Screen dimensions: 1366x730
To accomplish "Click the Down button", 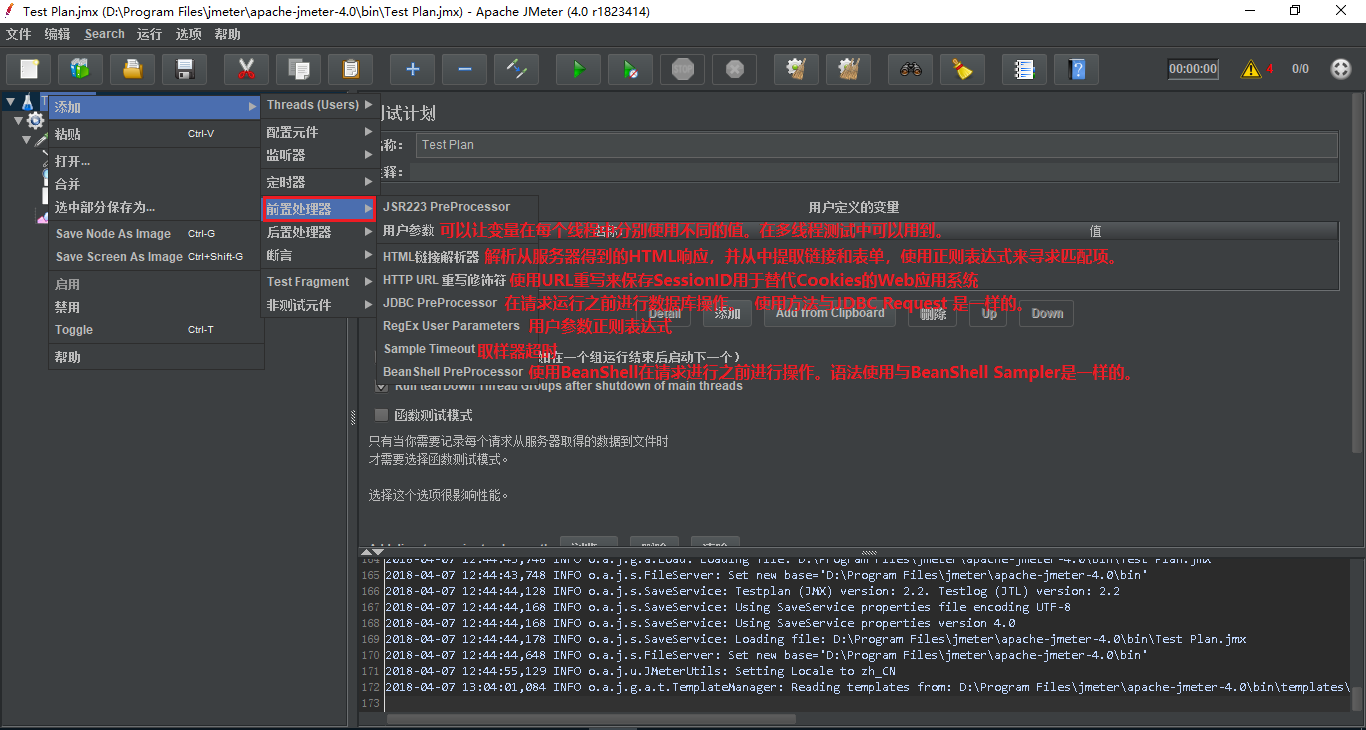I will [1047, 314].
